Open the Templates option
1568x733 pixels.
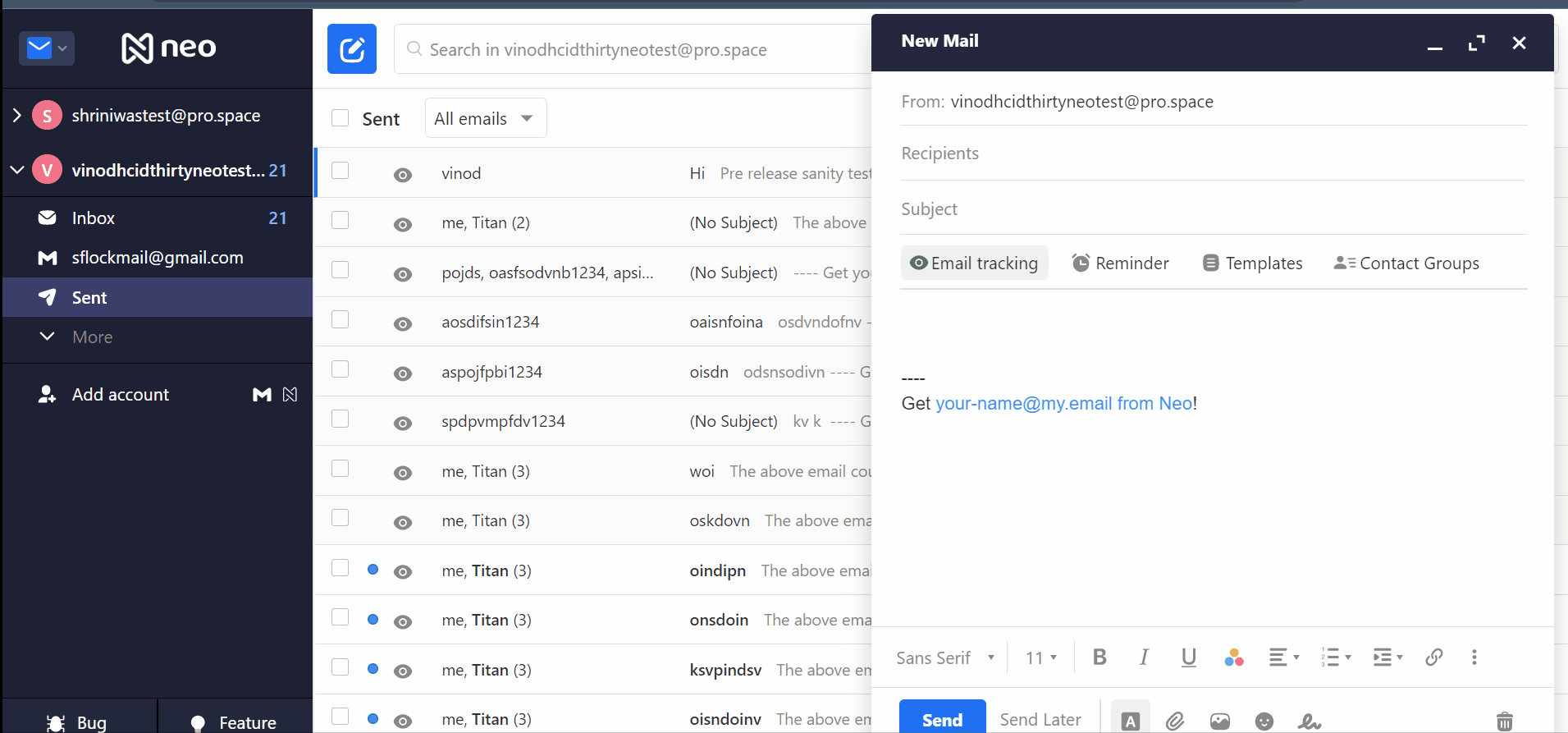point(1252,263)
